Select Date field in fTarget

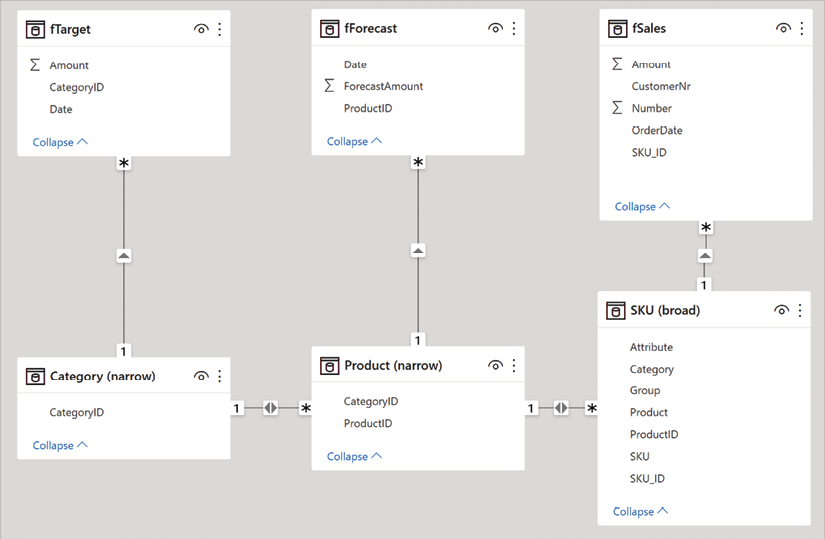coord(61,109)
